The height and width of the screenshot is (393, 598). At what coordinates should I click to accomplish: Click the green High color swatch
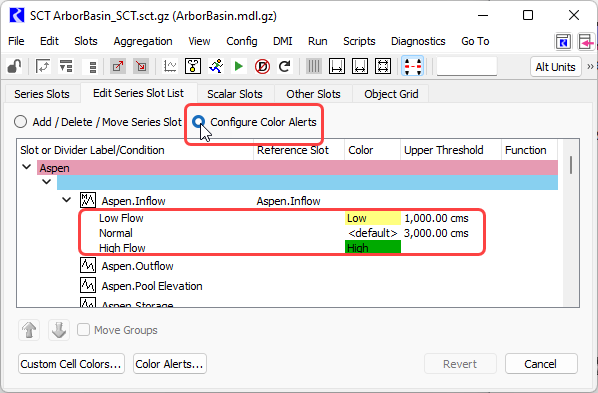click(373, 248)
